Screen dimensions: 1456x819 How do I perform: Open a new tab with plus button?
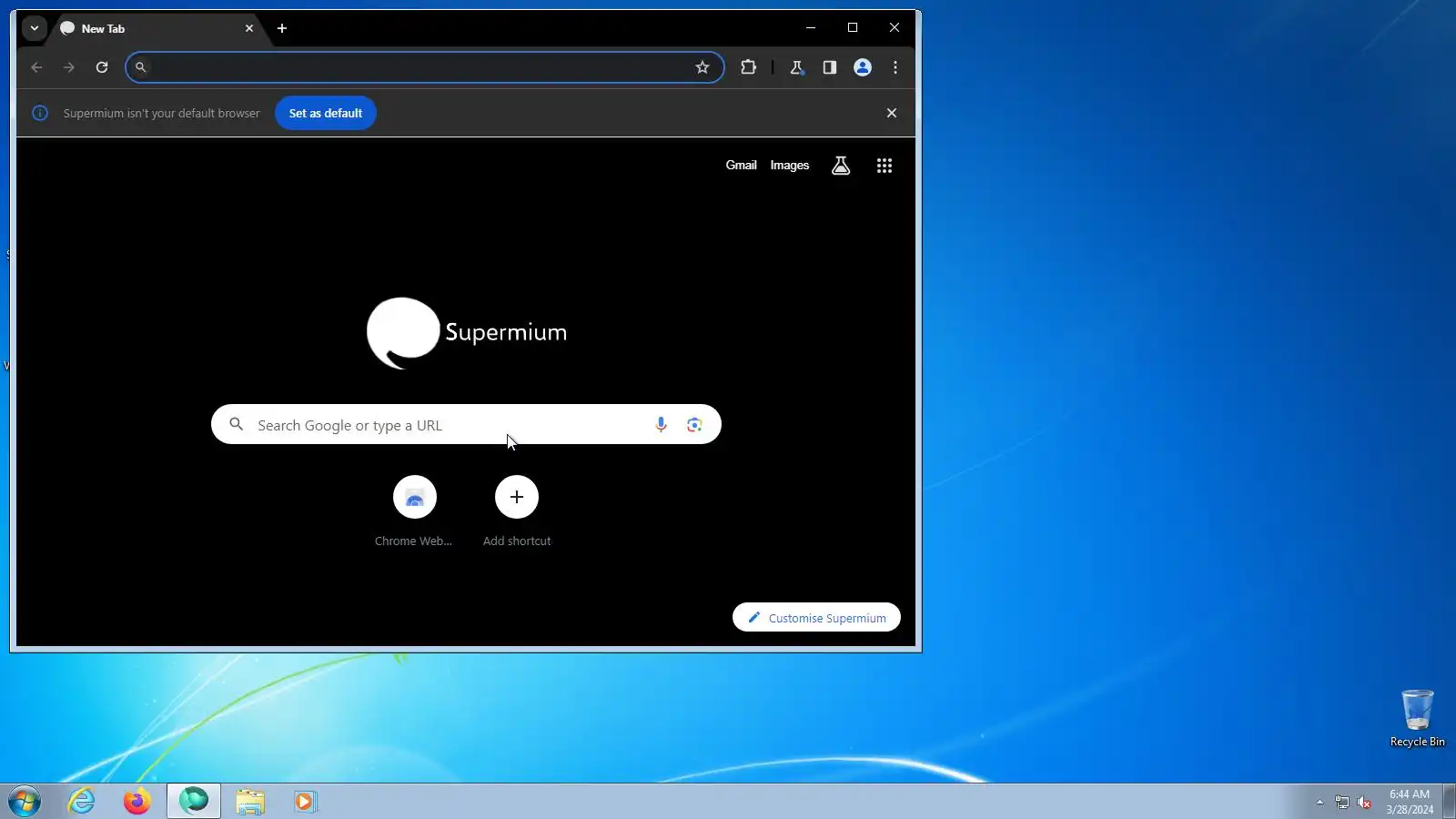point(282,28)
